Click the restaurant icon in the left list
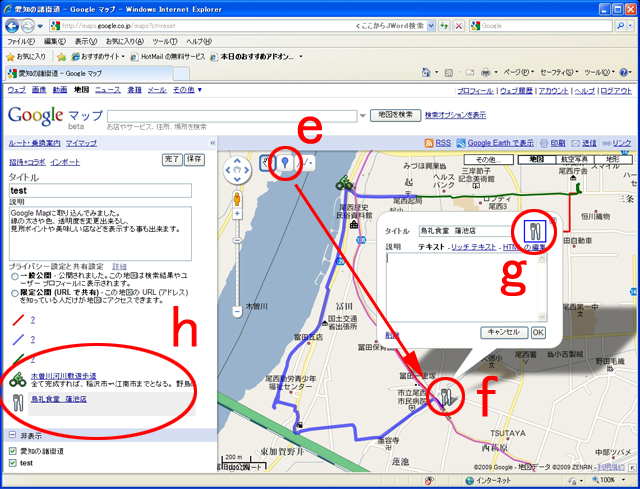 point(18,402)
